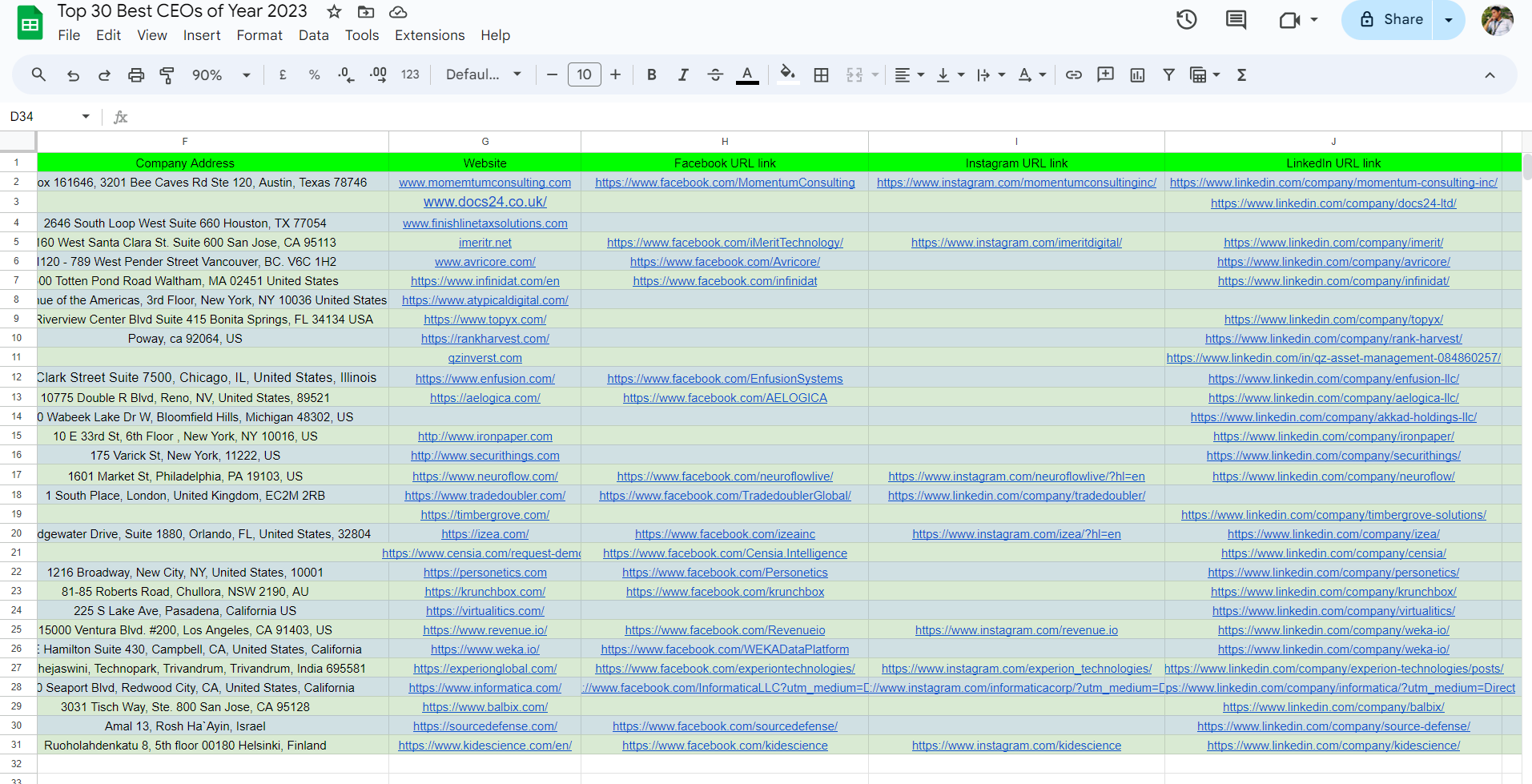
Task: Open the borders grid icon
Action: (821, 74)
